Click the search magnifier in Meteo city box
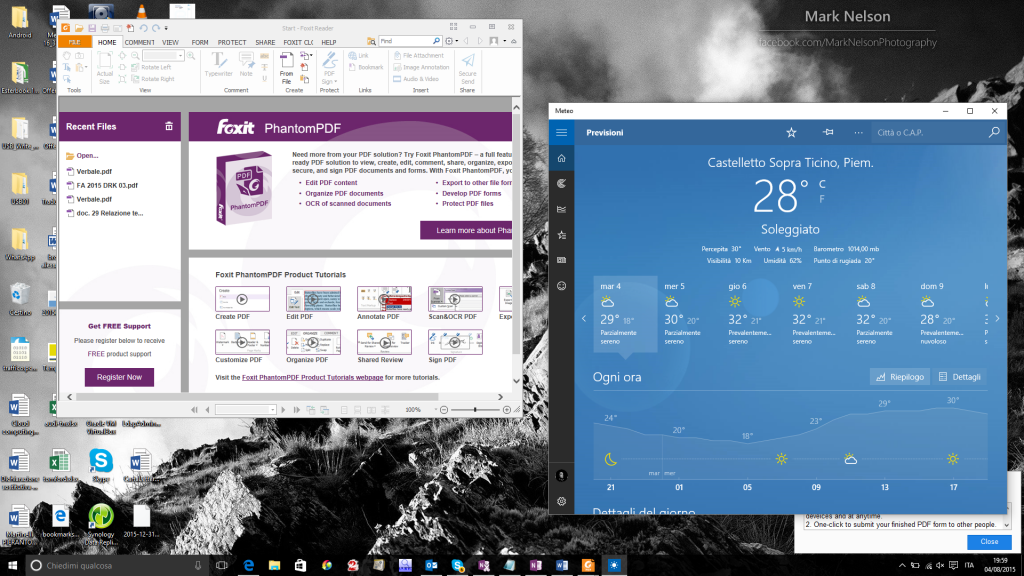The width and height of the screenshot is (1024, 576). tap(994, 132)
